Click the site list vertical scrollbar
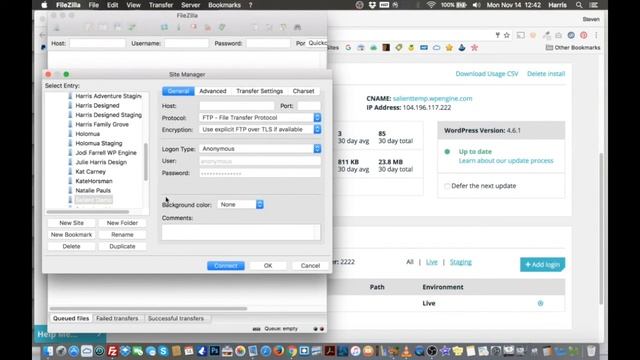Image resolution: width=640 pixels, height=360 pixels. 146,162
